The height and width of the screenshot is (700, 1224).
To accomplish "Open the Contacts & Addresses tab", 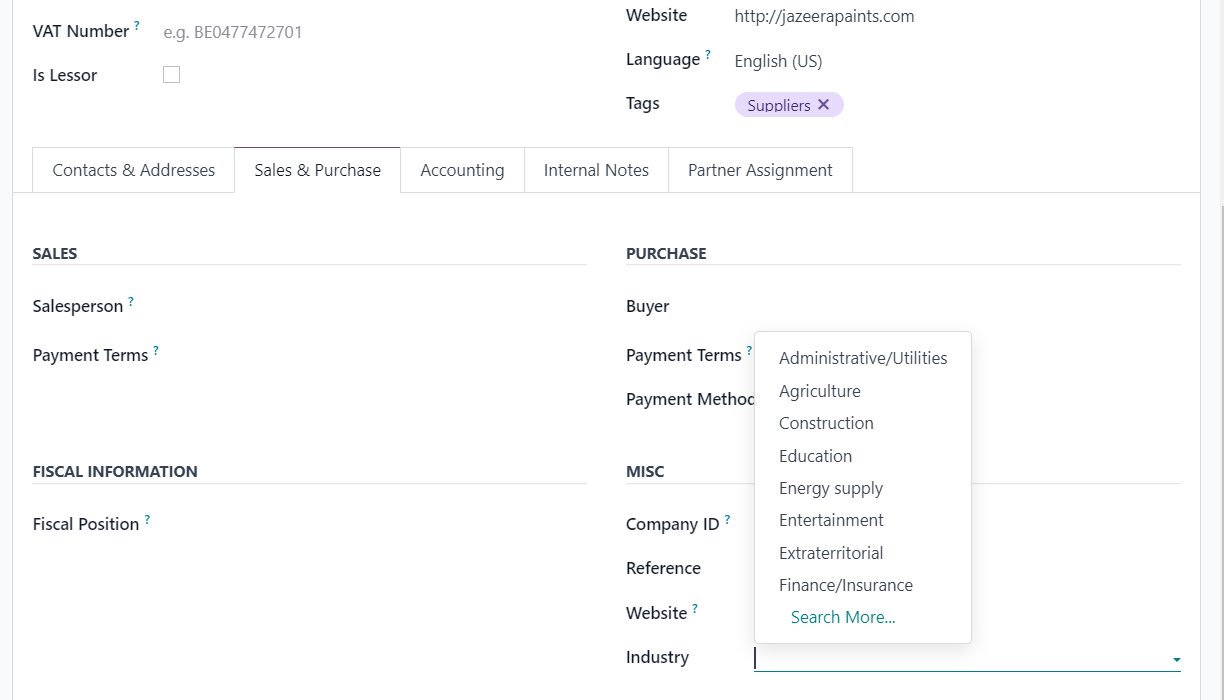I will click(x=133, y=170).
